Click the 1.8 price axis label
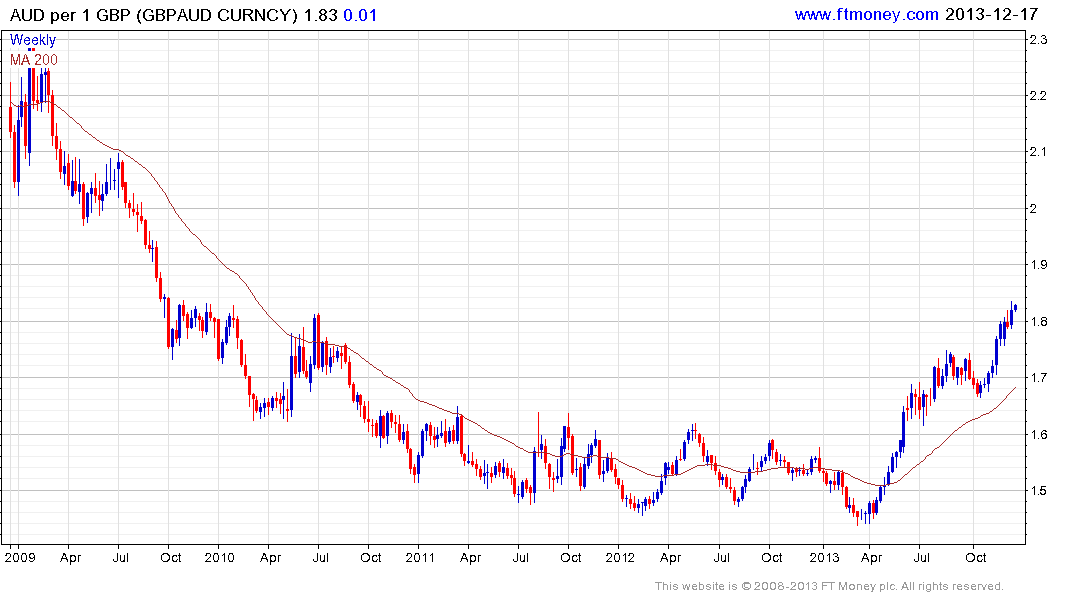Image resolution: width=1075 pixels, height=600 pixels. pyautogui.click(x=1038, y=322)
